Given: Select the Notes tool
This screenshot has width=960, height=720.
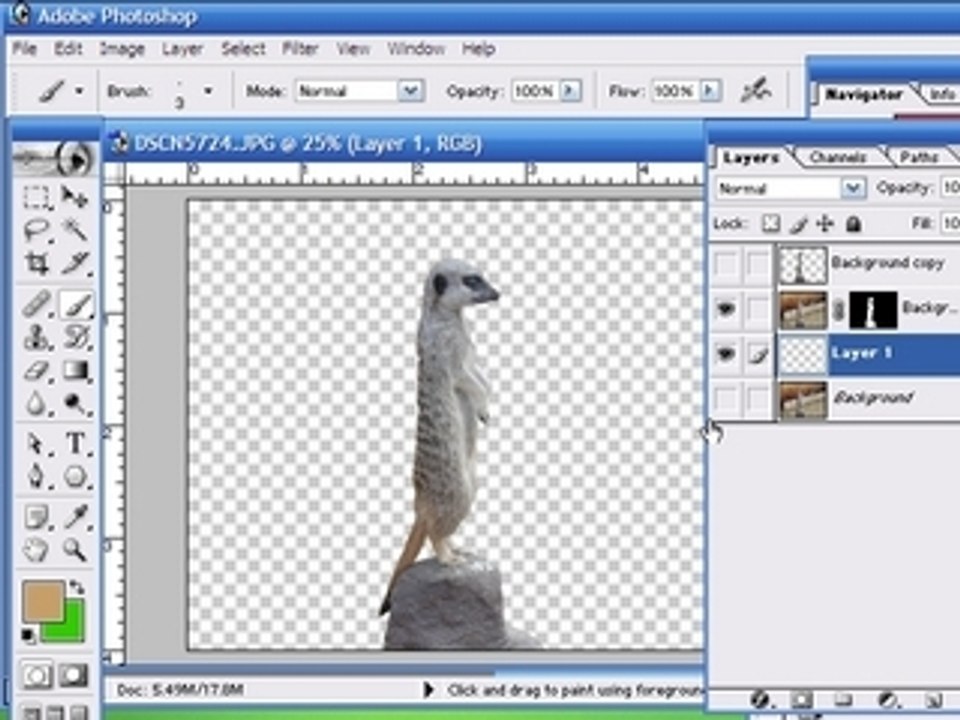Looking at the screenshot, I should [37, 516].
